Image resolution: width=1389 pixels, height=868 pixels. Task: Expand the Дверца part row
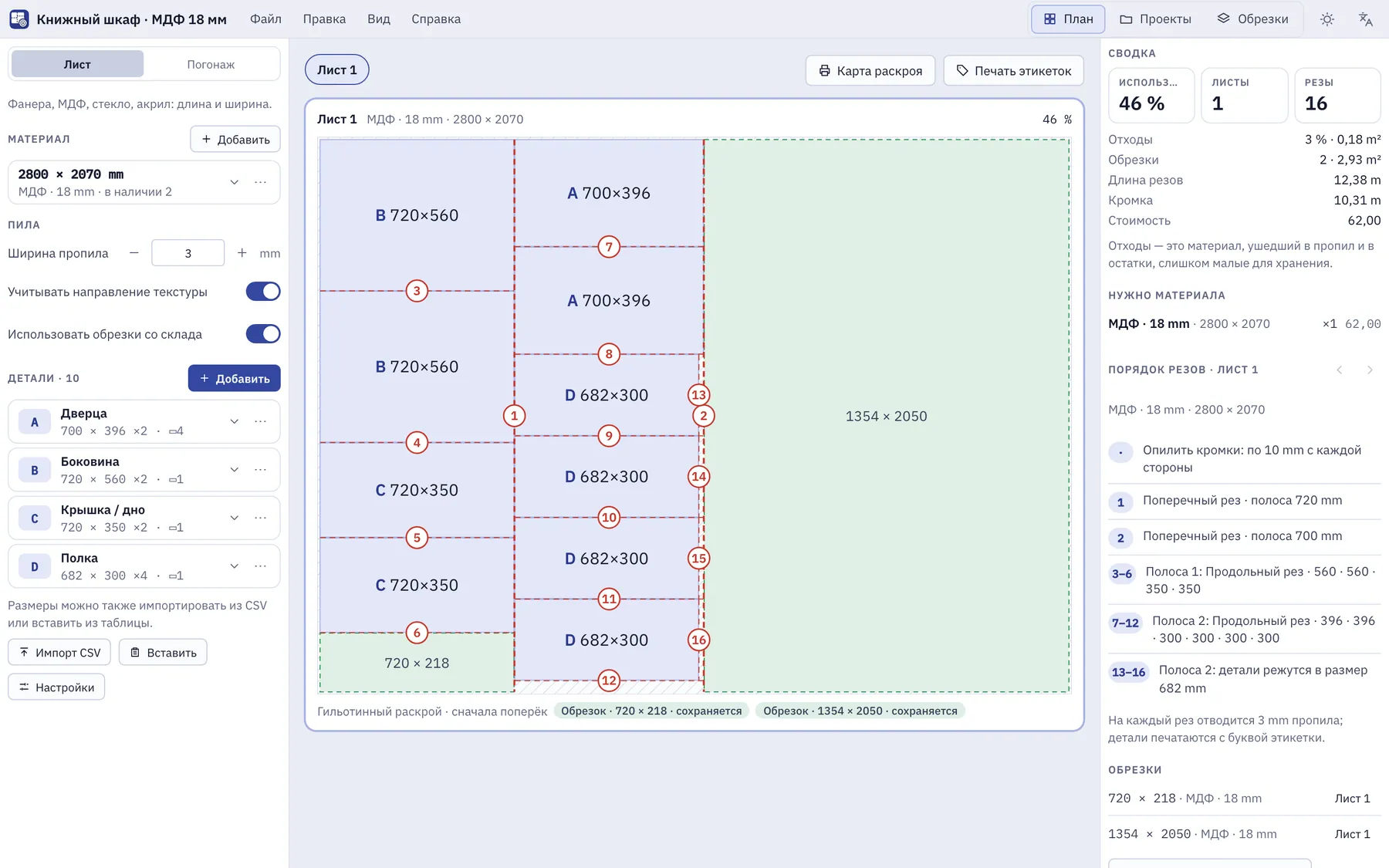(234, 421)
